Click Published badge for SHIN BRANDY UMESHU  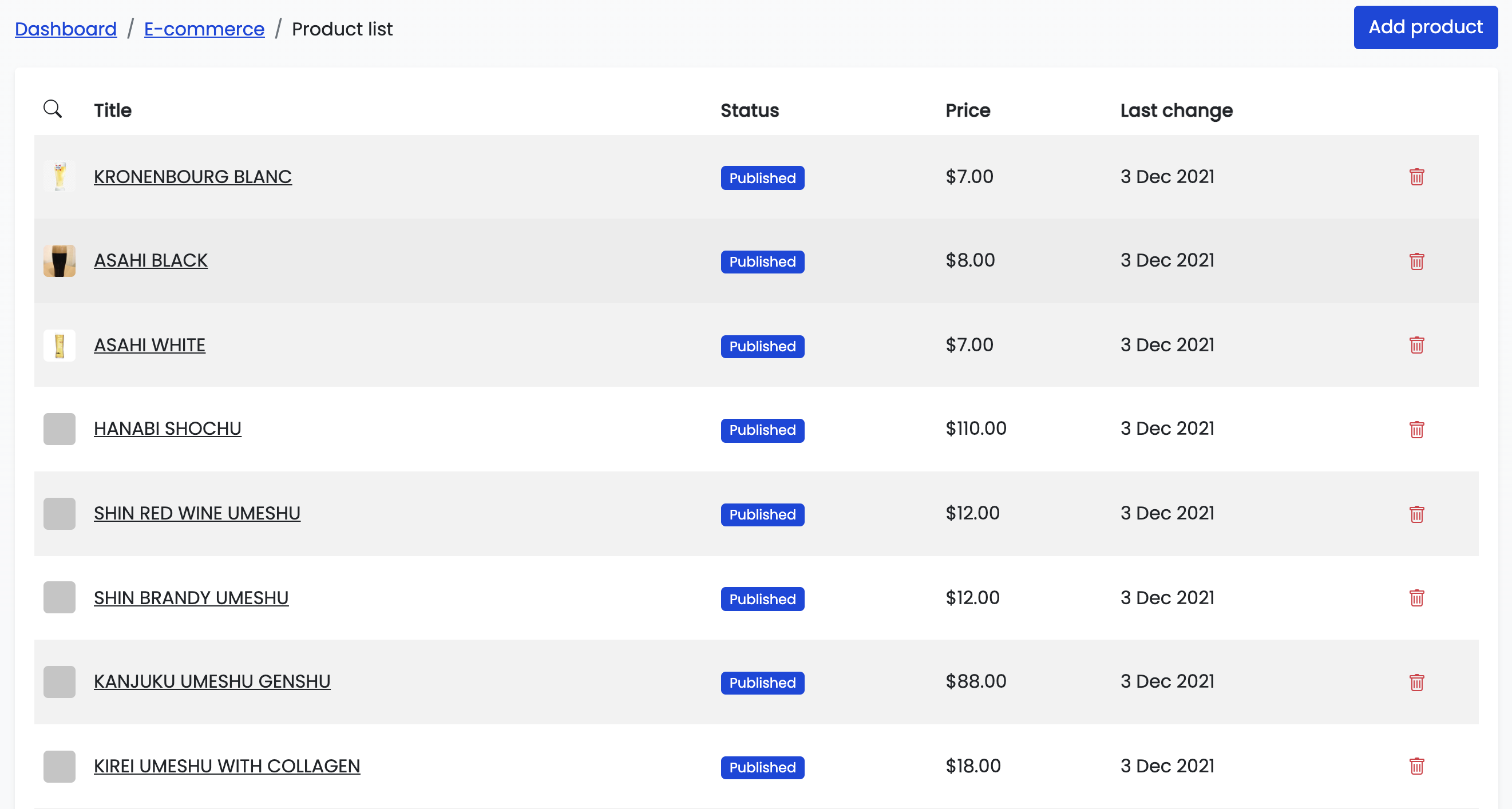(x=762, y=599)
